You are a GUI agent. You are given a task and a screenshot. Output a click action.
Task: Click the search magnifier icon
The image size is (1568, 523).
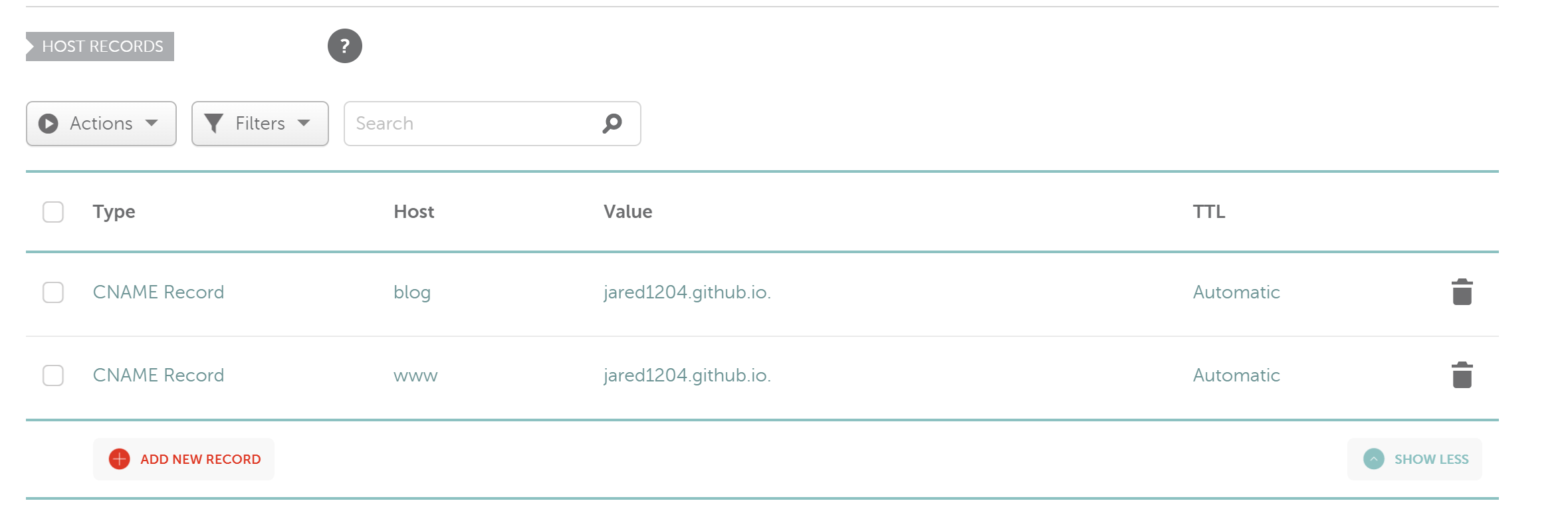click(612, 123)
